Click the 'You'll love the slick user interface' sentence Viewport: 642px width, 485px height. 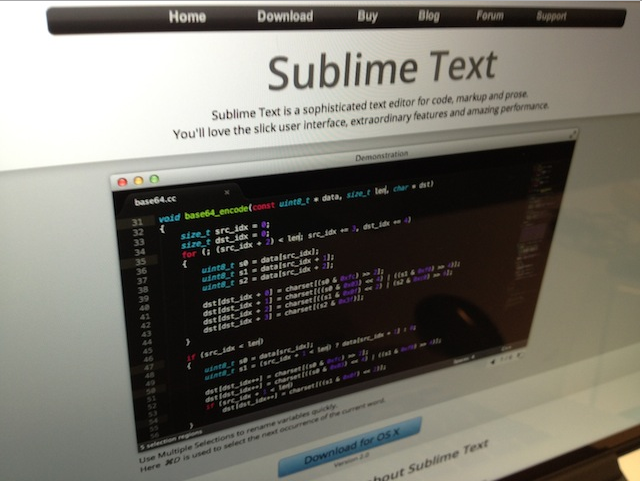(360, 120)
